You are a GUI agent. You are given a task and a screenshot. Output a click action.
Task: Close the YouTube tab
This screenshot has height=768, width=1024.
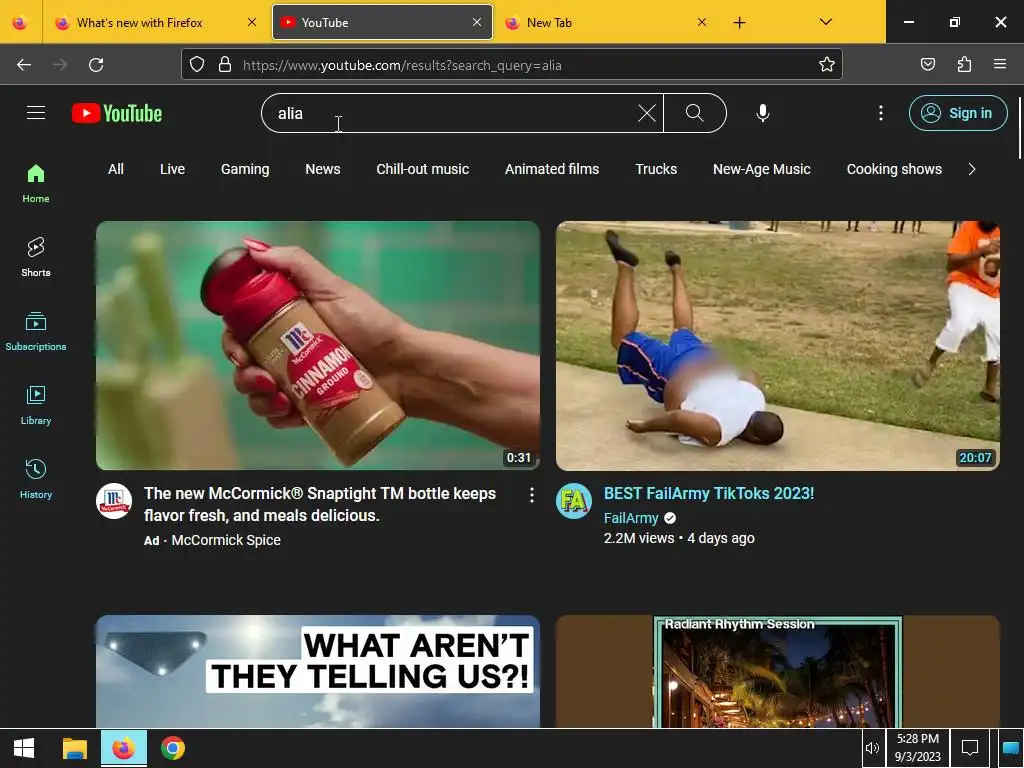pos(477,23)
